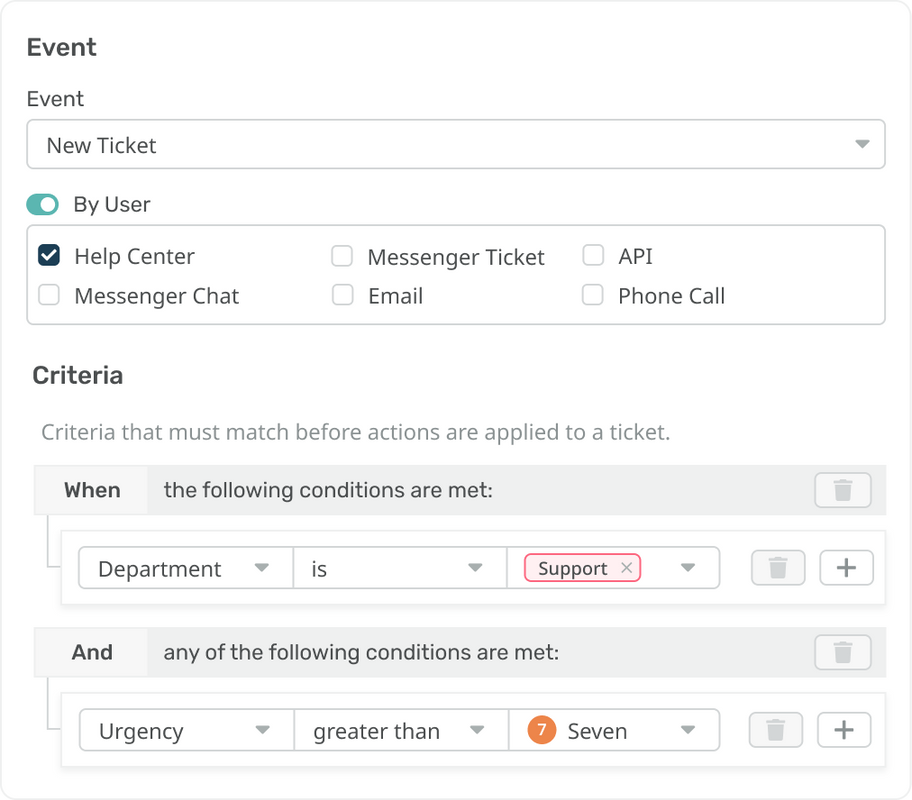
Task: Delete the entire "When" conditions group
Action: 842,490
